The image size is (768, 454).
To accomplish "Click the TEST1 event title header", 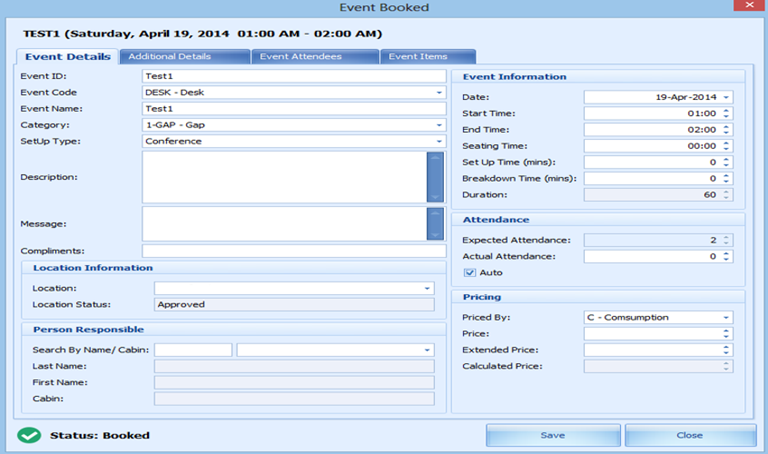I will coord(202,34).
